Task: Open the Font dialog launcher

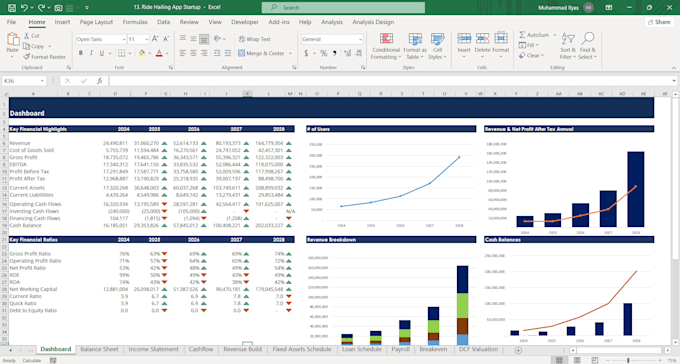Action: (170, 67)
